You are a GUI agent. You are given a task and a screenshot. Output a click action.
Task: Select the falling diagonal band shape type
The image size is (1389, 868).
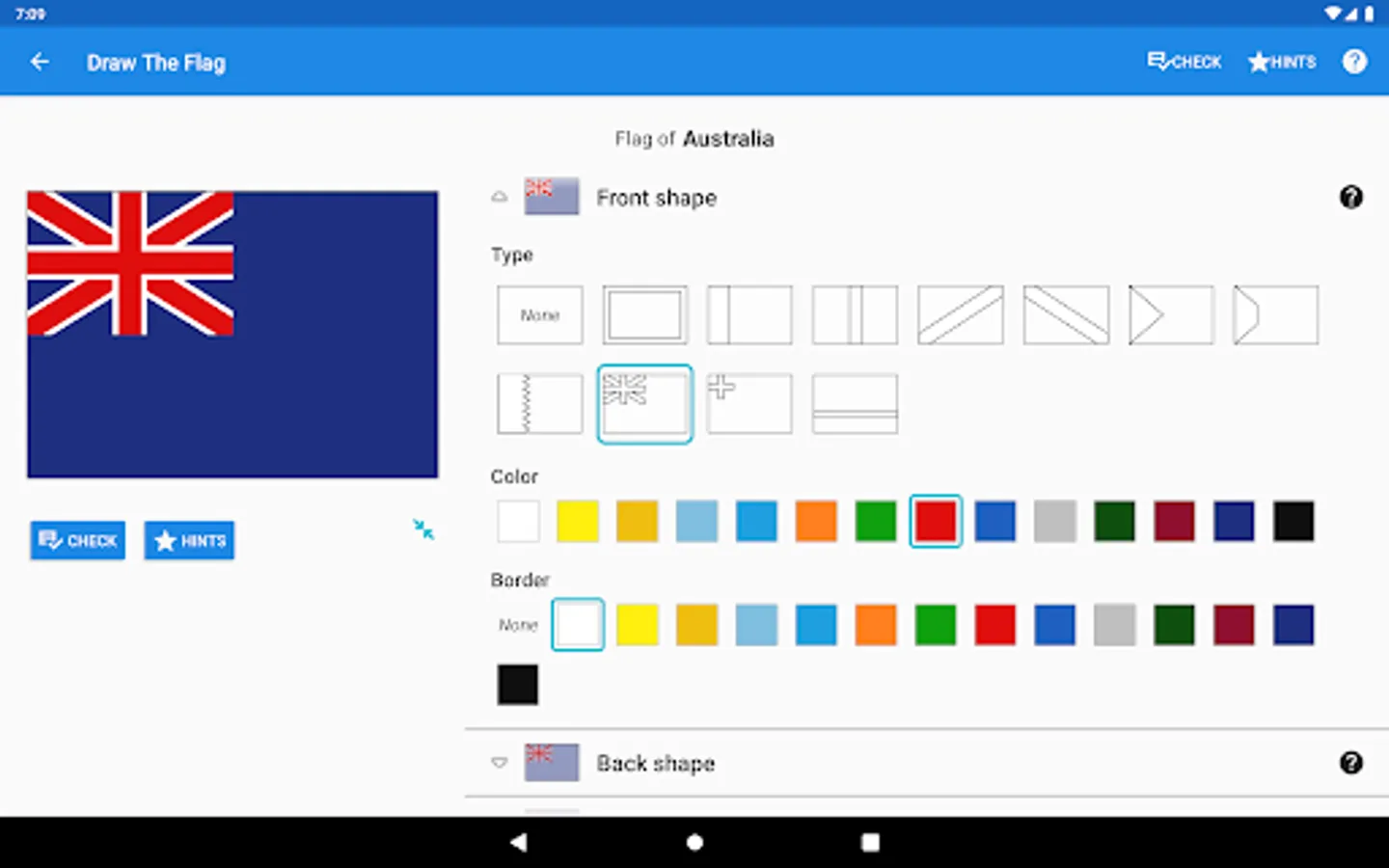(1065, 315)
